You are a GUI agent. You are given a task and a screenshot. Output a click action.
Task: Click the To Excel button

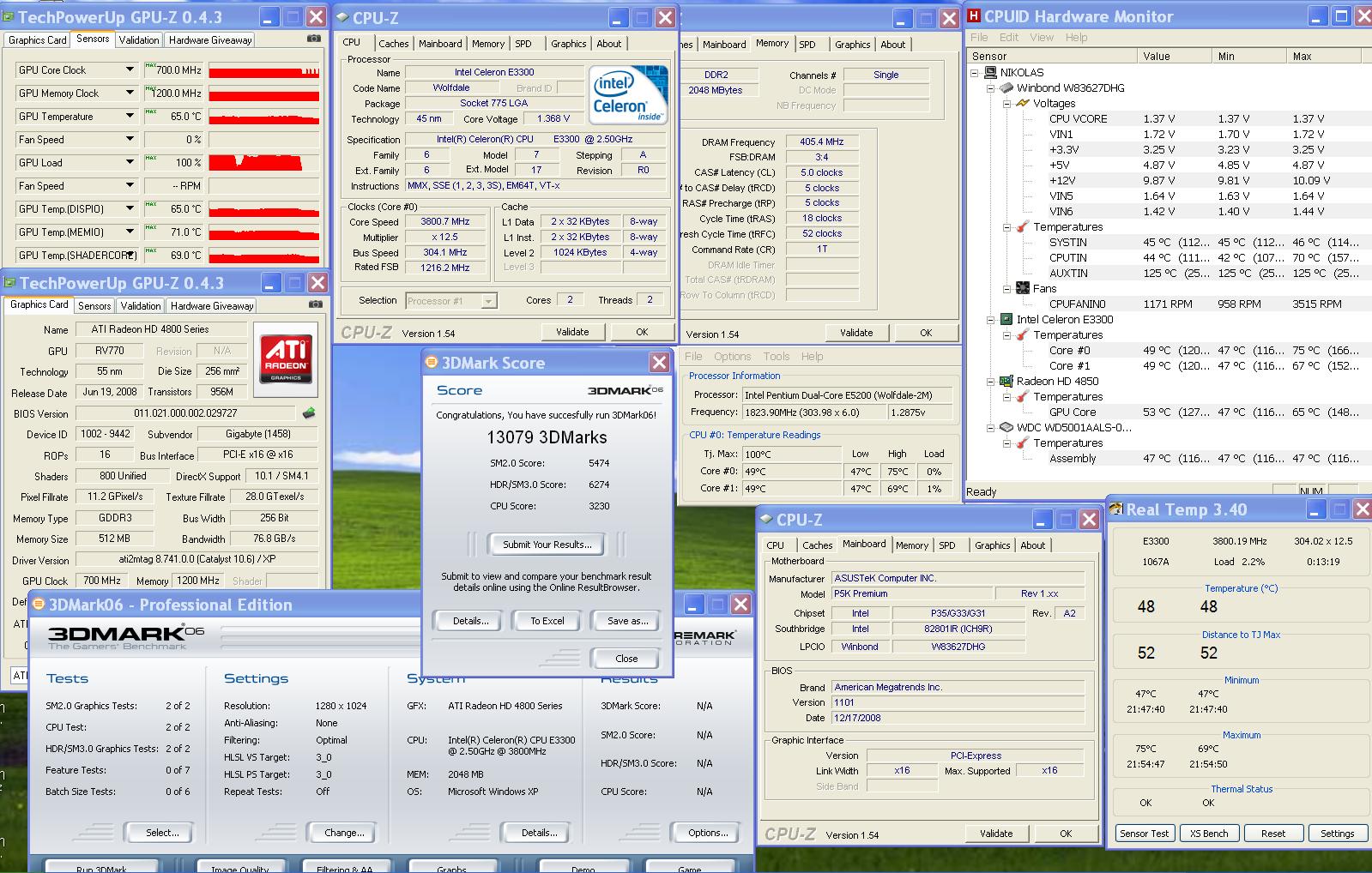547,621
